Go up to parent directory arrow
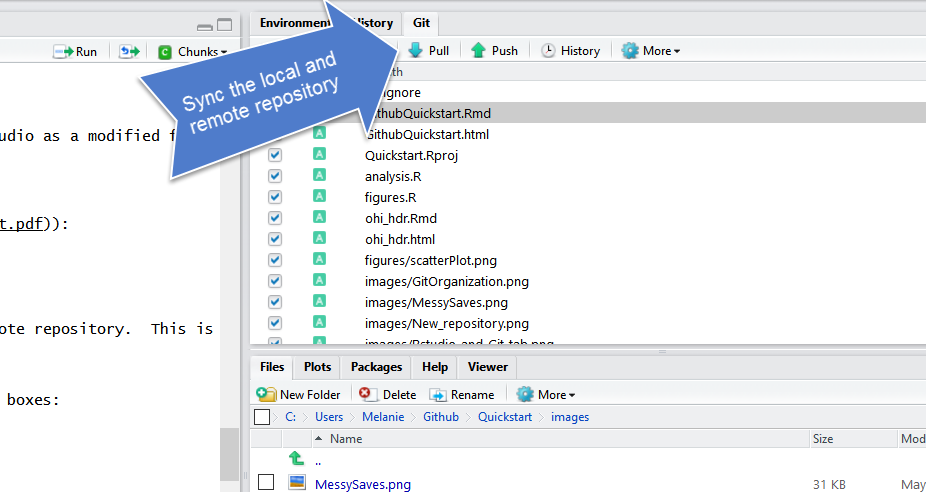The width and height of the screenshot is (926, 492). (296, 458)
